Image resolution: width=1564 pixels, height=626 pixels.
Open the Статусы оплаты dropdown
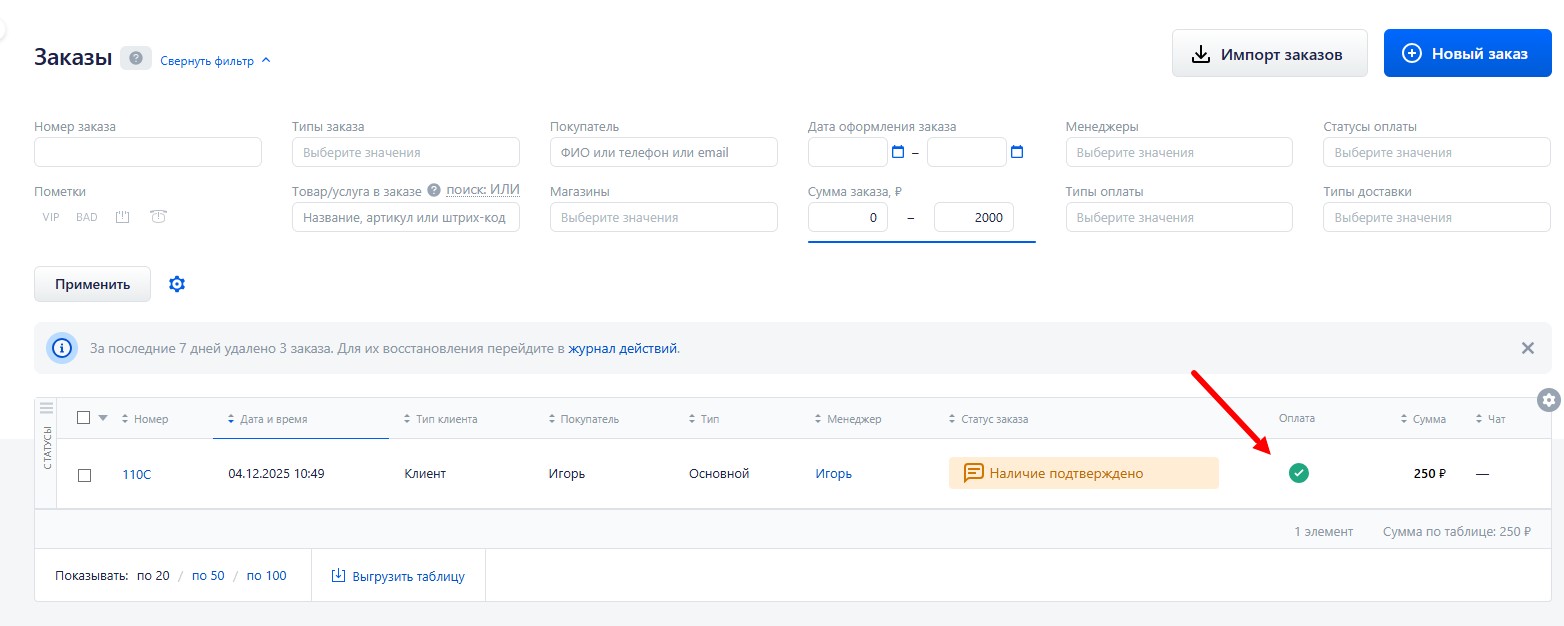[1437, 152]
